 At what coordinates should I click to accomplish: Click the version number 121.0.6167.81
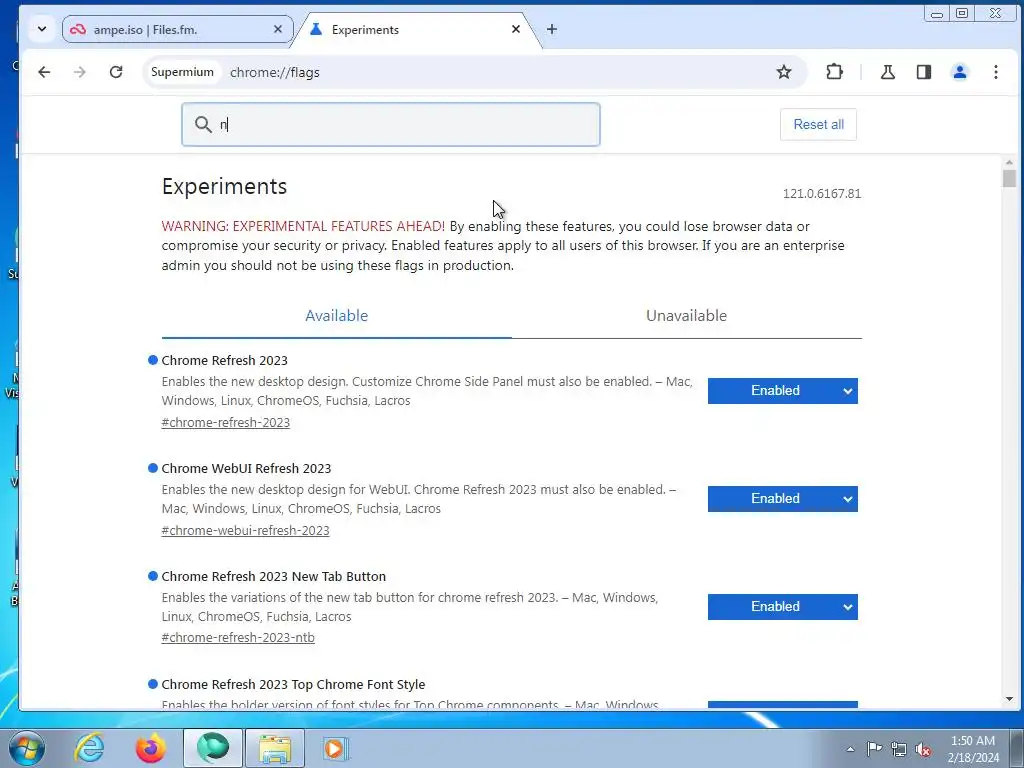coord(822,194)
